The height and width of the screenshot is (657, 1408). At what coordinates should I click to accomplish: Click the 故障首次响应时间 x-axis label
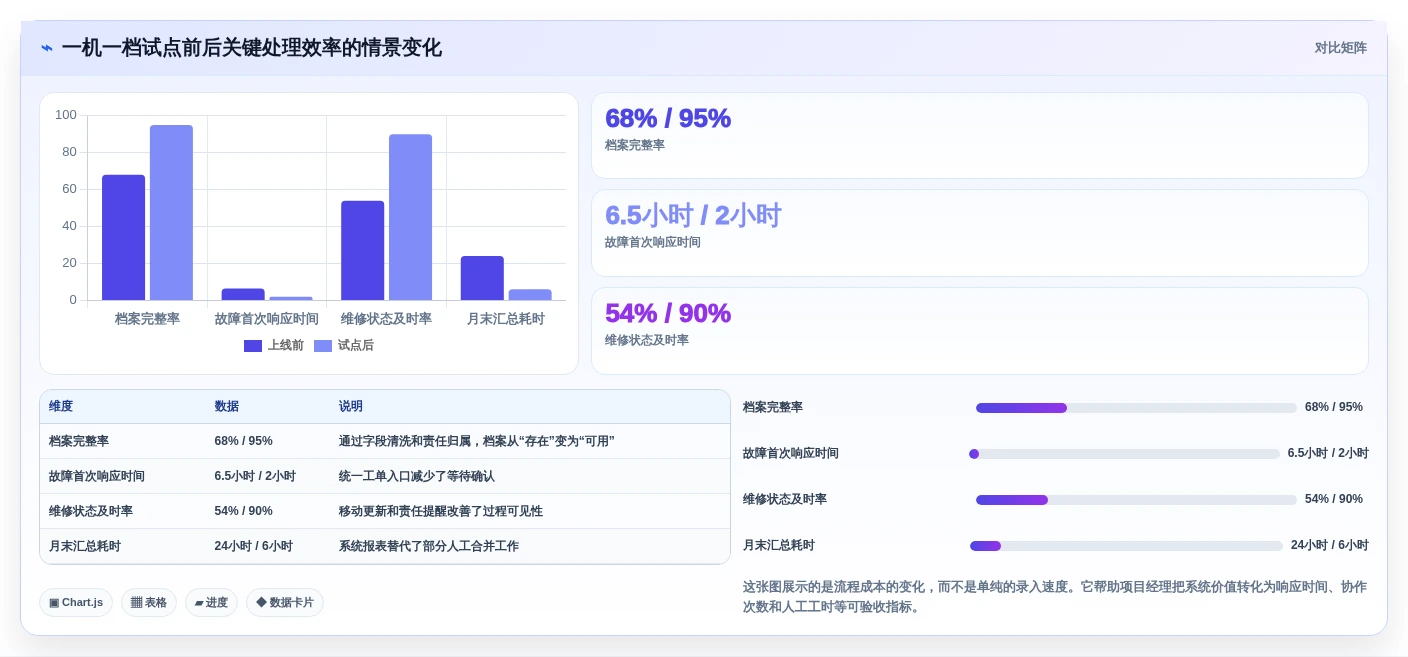tap(267, 319)
